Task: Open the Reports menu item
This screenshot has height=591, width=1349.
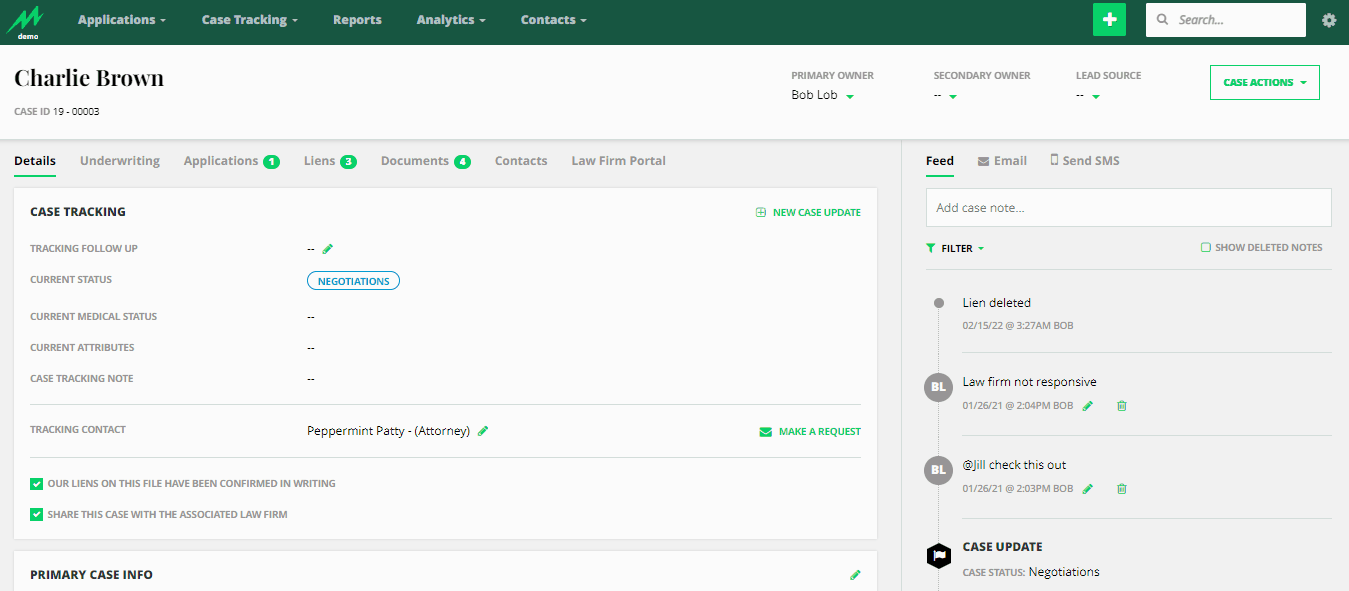Action: (357, 20)
